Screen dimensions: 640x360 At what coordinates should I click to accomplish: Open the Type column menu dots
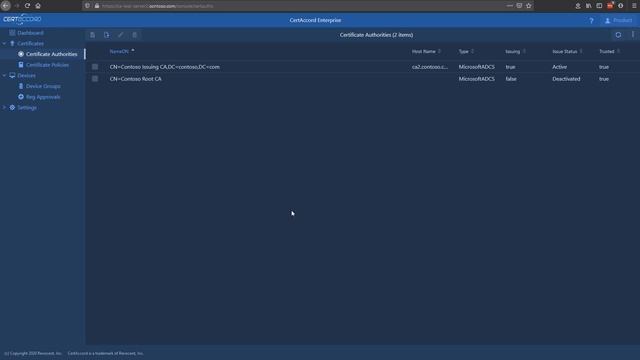pos(473,51)
